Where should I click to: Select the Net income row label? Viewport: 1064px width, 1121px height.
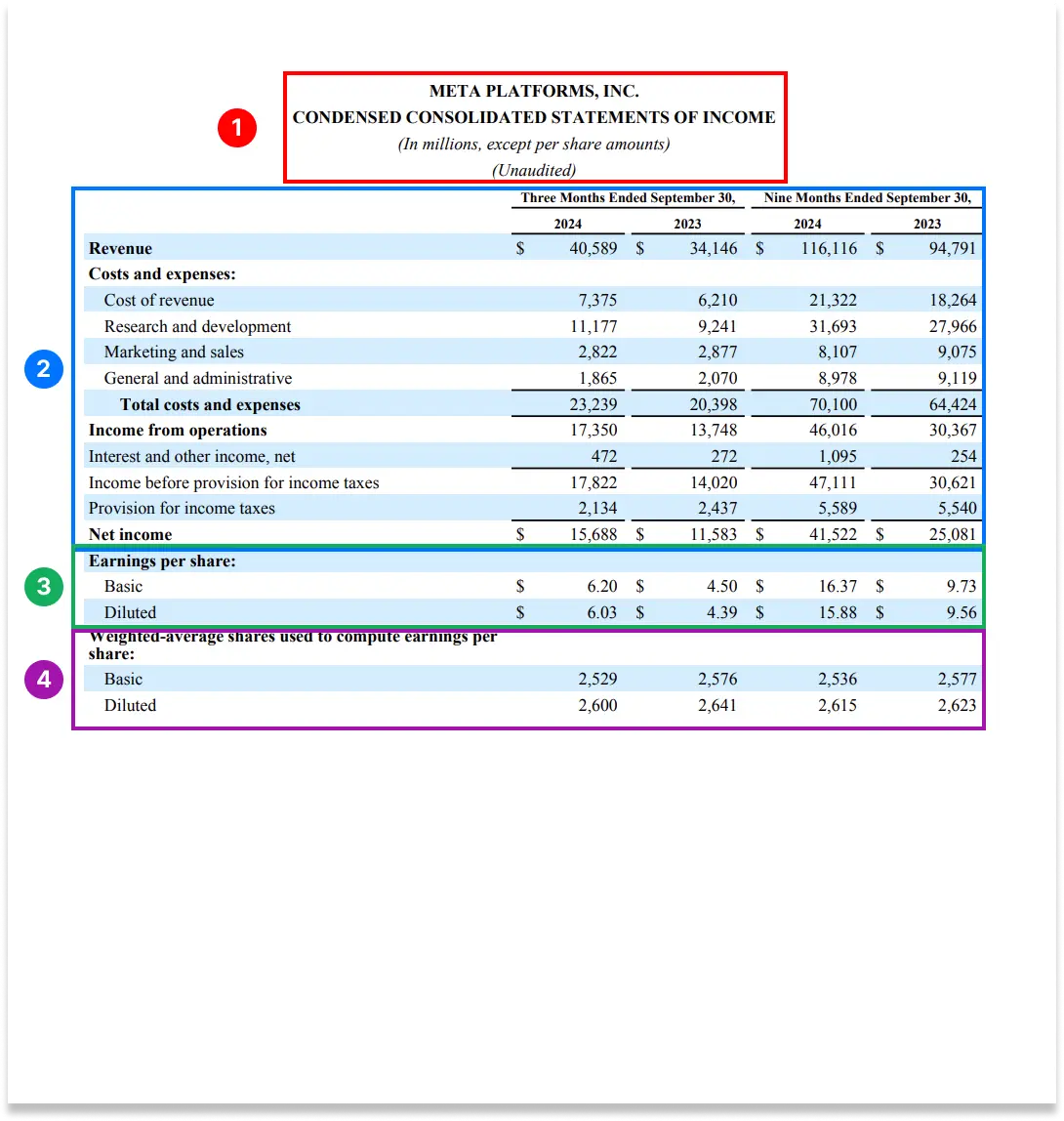click(130, 535)
